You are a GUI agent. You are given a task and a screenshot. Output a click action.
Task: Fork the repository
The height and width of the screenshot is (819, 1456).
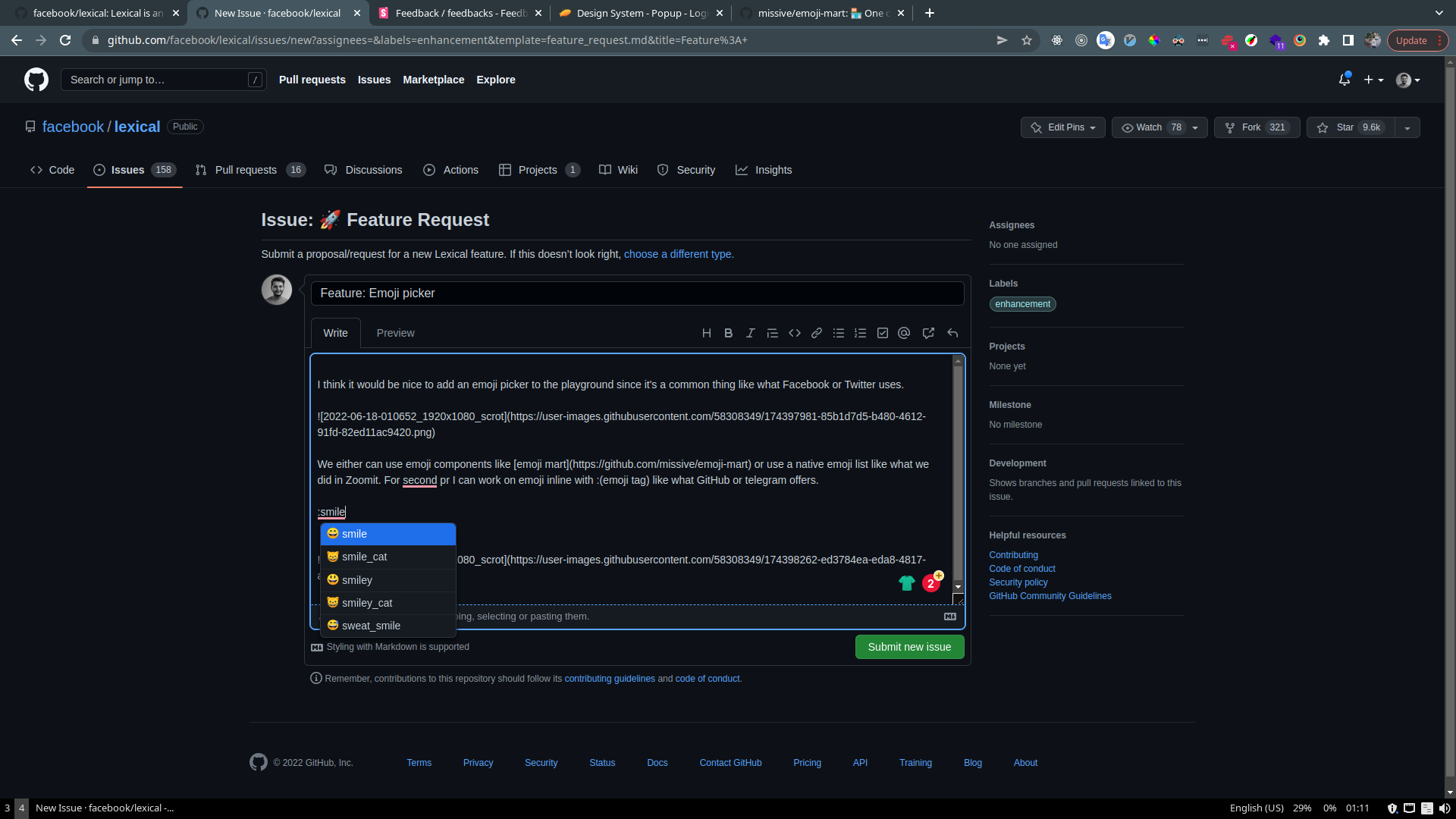click(1257, 127)
